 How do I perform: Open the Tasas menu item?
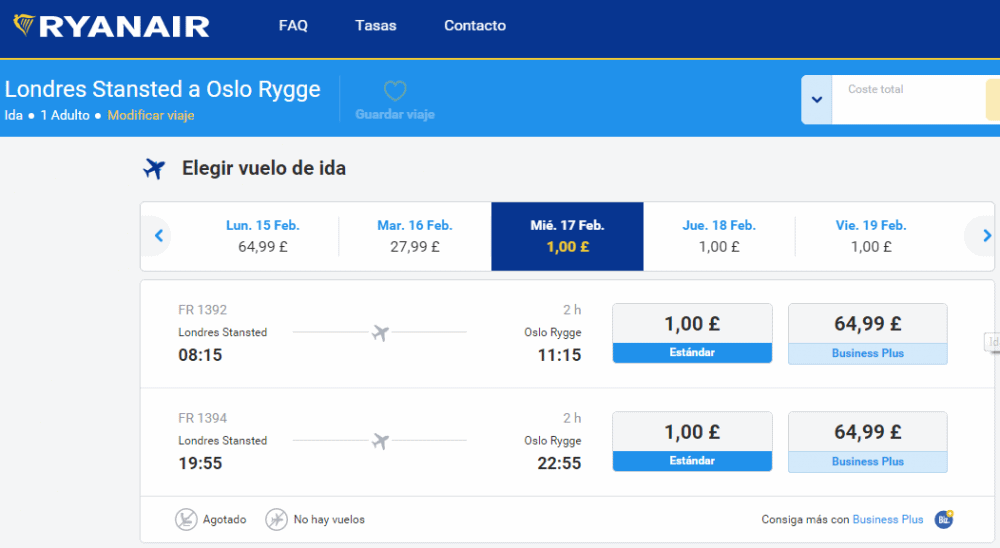coord(376,26)
